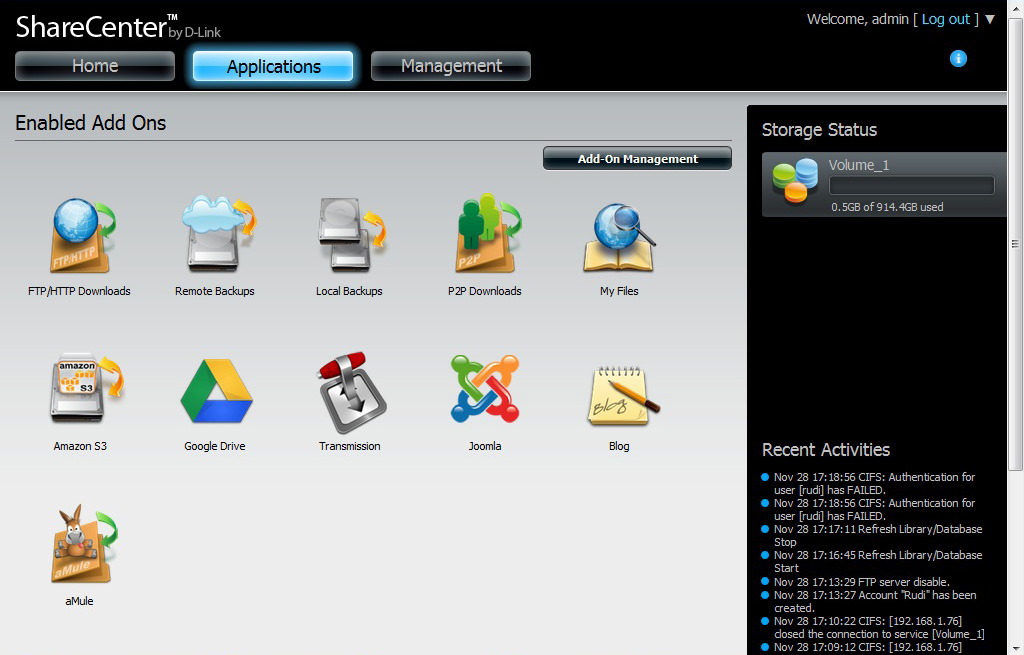Click the "Amazon S3" label text
The width and height of the screenshot is (1024, 655).
pos(80,446)
